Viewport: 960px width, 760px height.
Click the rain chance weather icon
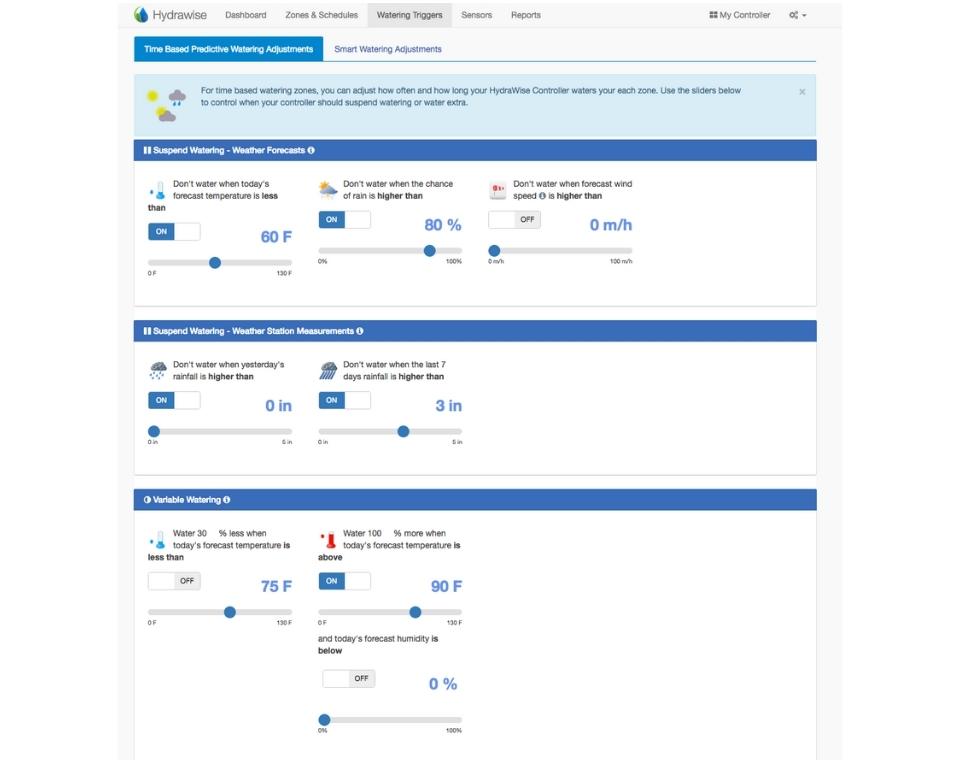(328, 189)
